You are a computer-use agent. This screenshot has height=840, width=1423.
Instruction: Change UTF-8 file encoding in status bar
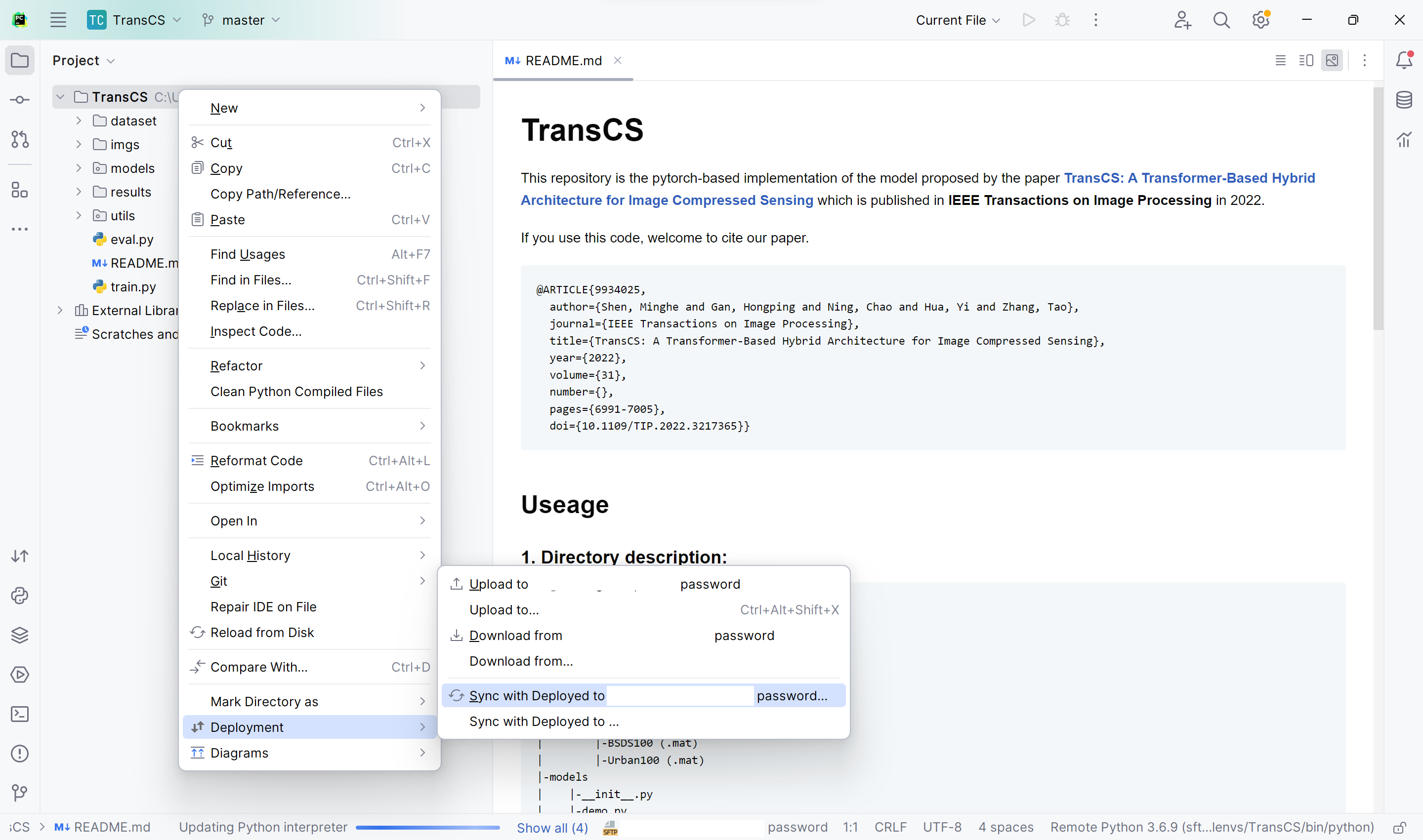(942, 827)
